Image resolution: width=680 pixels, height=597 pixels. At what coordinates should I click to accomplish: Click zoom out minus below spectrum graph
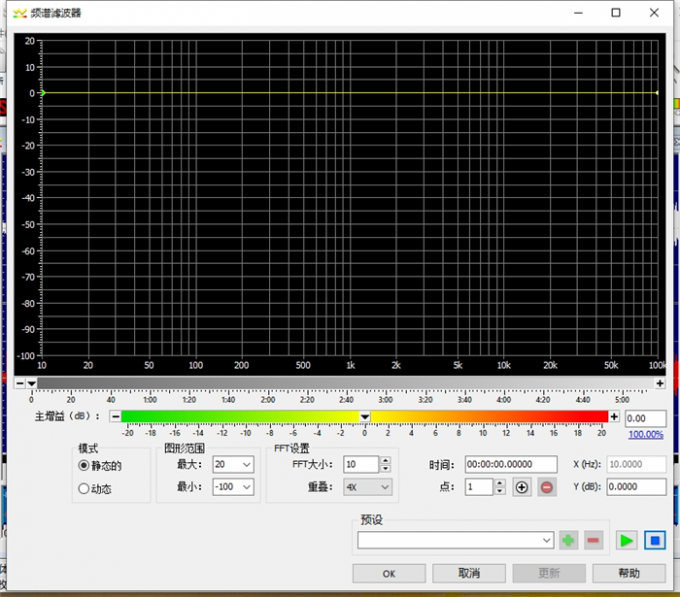20,383
